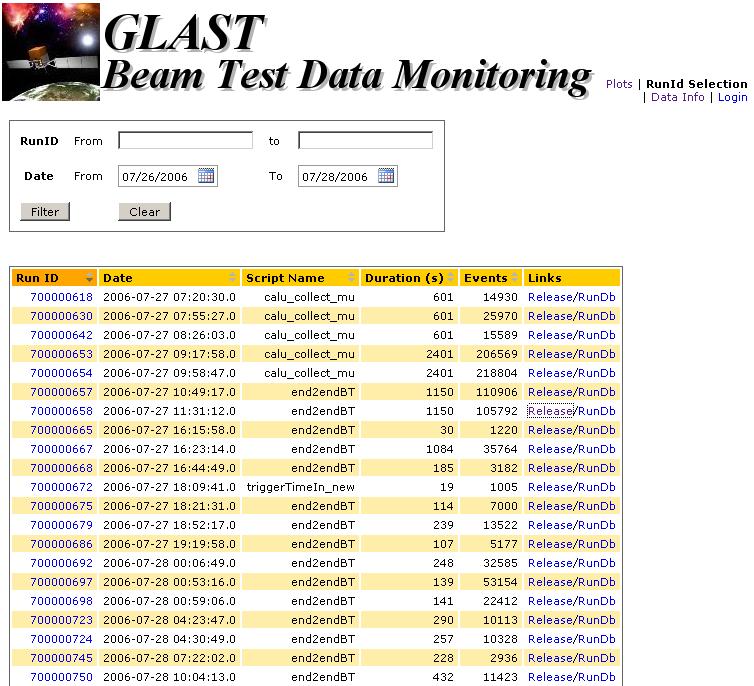The image size is (754, 686).
Task: Open run 700000672 link
Action: click(62, 487)
